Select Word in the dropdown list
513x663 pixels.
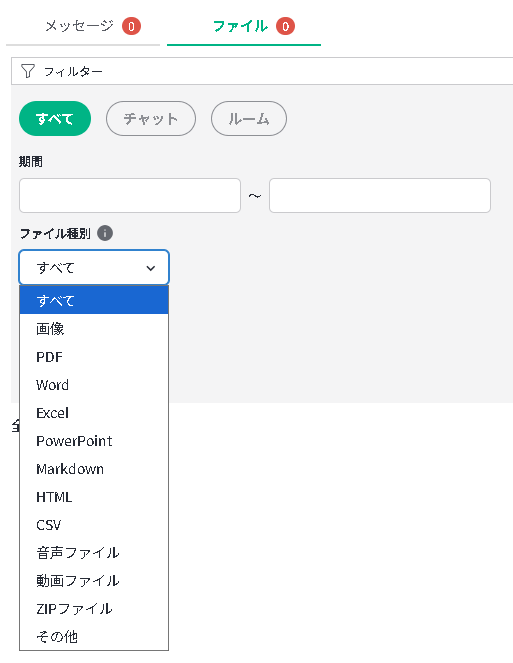click(x=94, y=385)
